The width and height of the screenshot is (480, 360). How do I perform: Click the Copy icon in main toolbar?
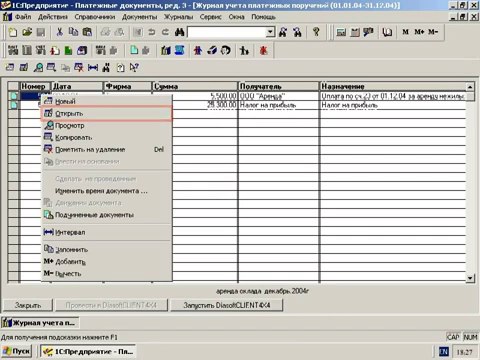73,32
